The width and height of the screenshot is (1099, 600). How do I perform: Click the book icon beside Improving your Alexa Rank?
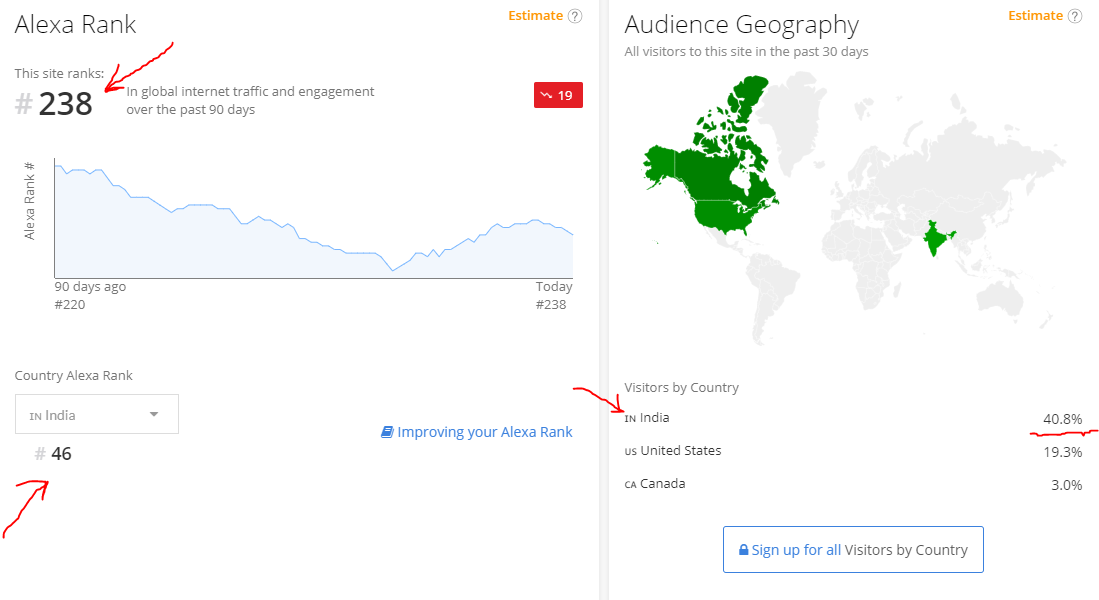click(387, 432)
